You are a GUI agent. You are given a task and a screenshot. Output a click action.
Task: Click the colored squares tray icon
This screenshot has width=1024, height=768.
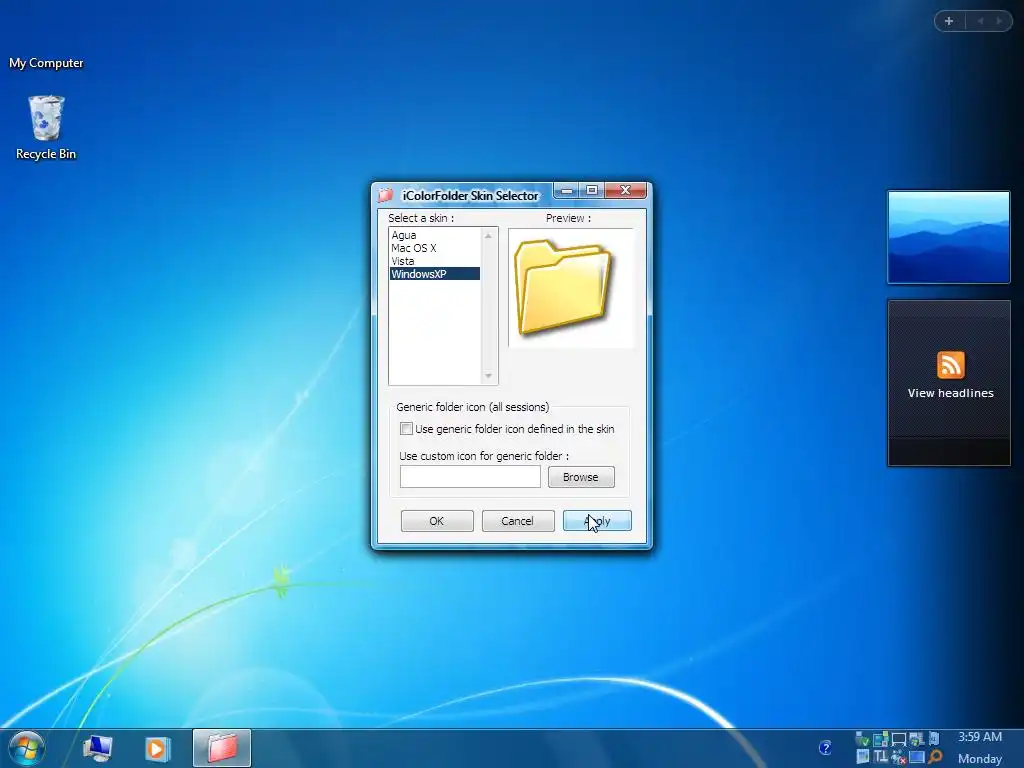pos(880,739)
